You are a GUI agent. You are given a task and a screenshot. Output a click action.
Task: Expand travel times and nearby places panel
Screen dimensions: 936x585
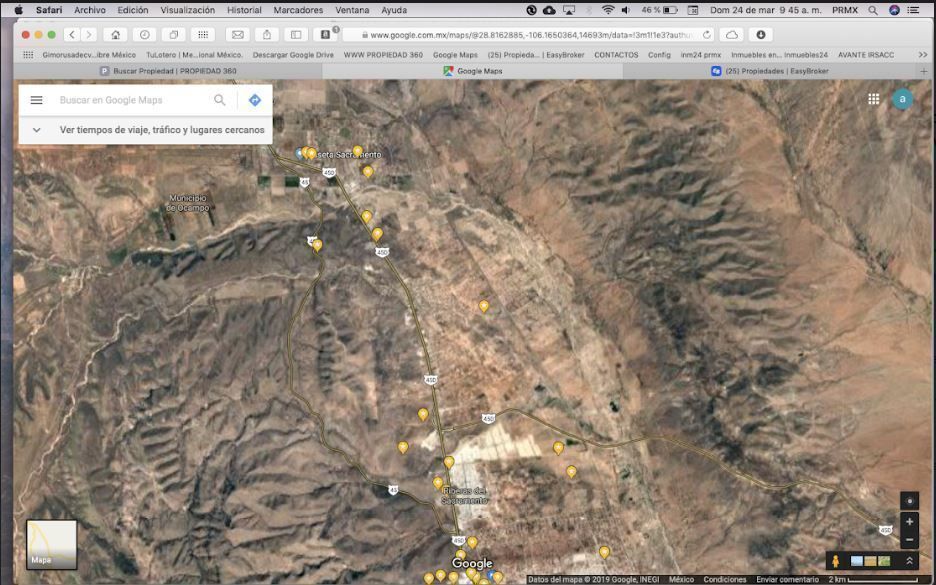(37, 130)
